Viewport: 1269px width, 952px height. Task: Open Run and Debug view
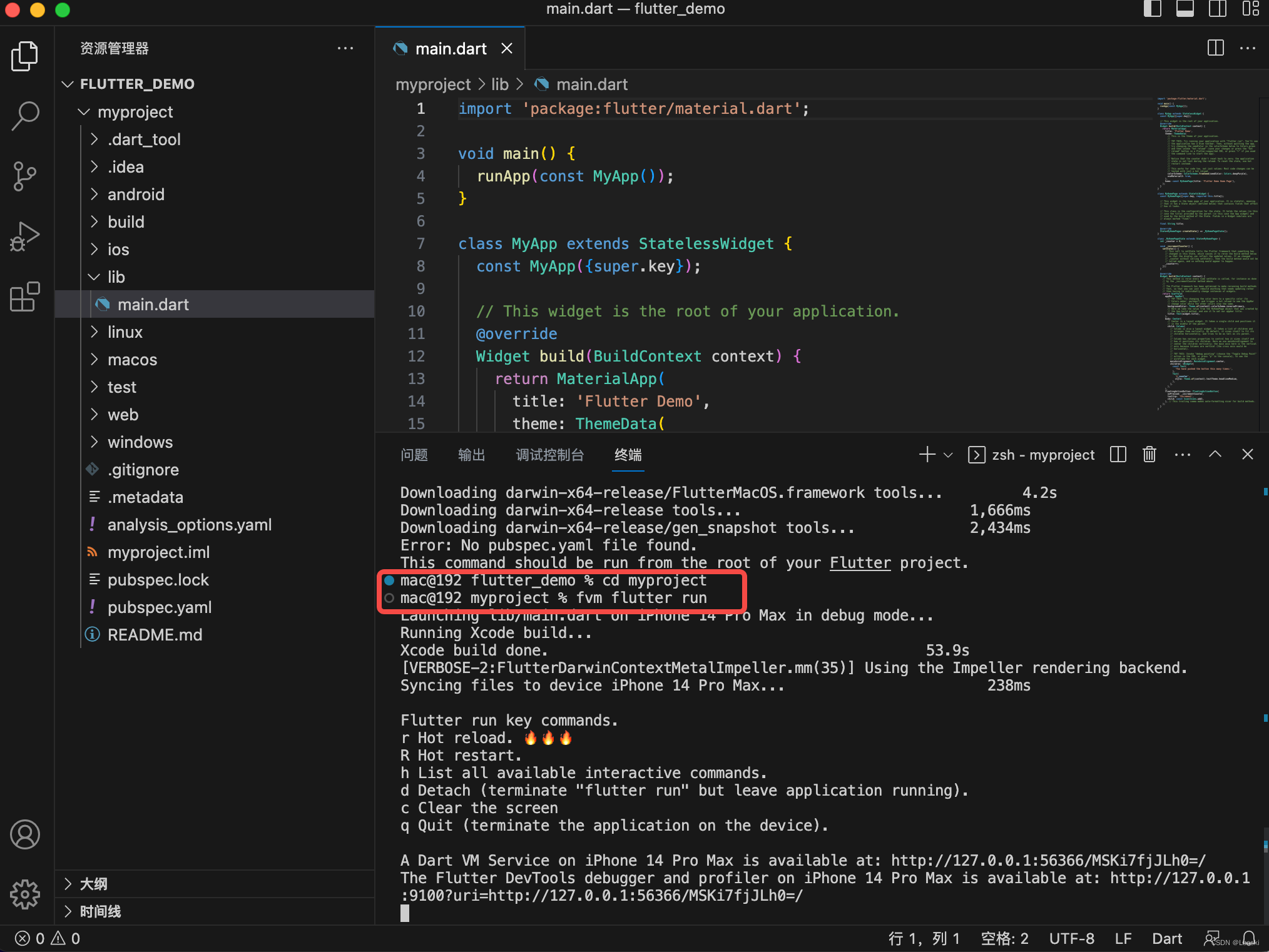[25, 237]
